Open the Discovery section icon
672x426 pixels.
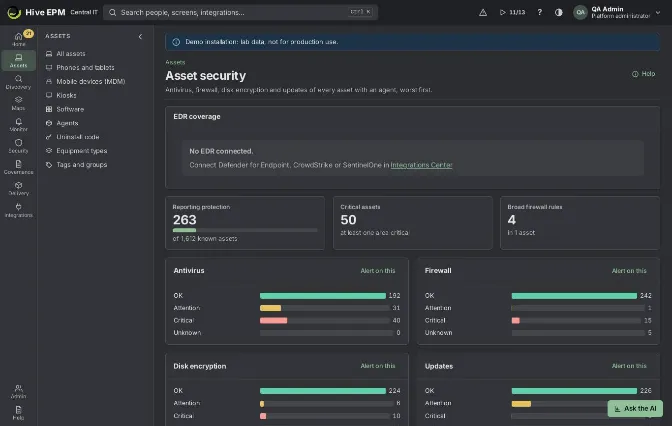(18, 82)
